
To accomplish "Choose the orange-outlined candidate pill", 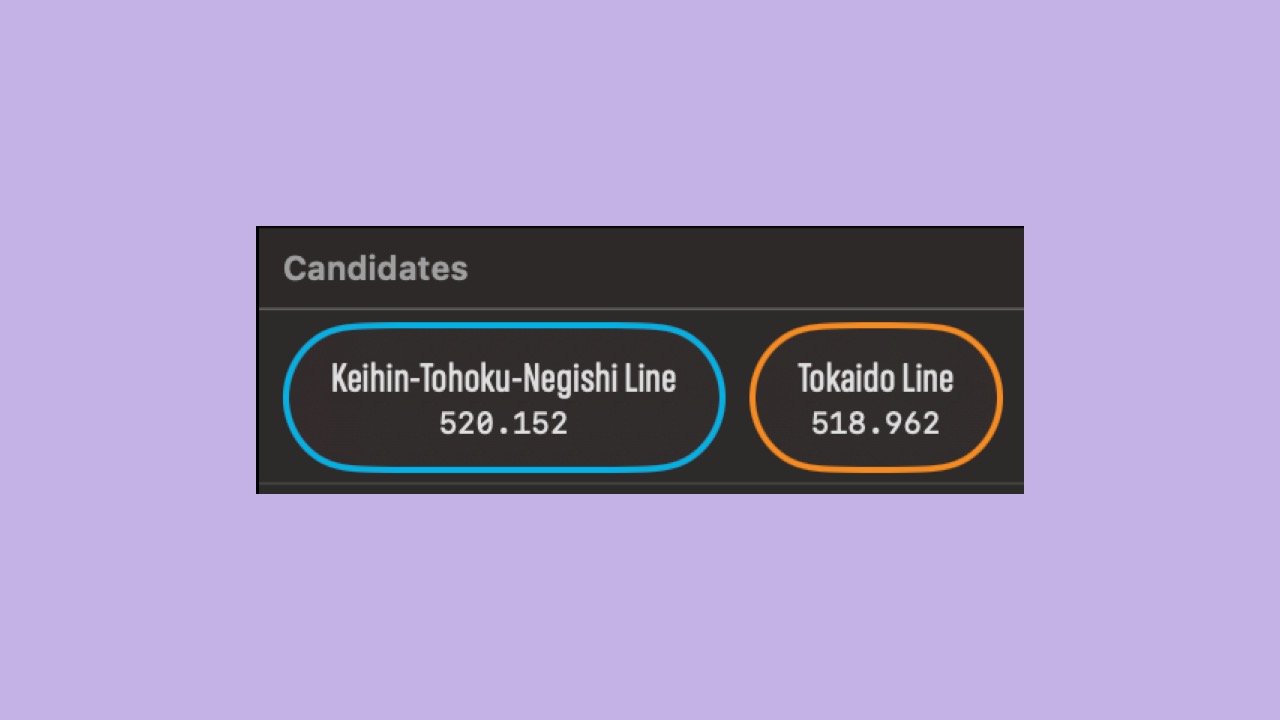I will pos(876,397).
